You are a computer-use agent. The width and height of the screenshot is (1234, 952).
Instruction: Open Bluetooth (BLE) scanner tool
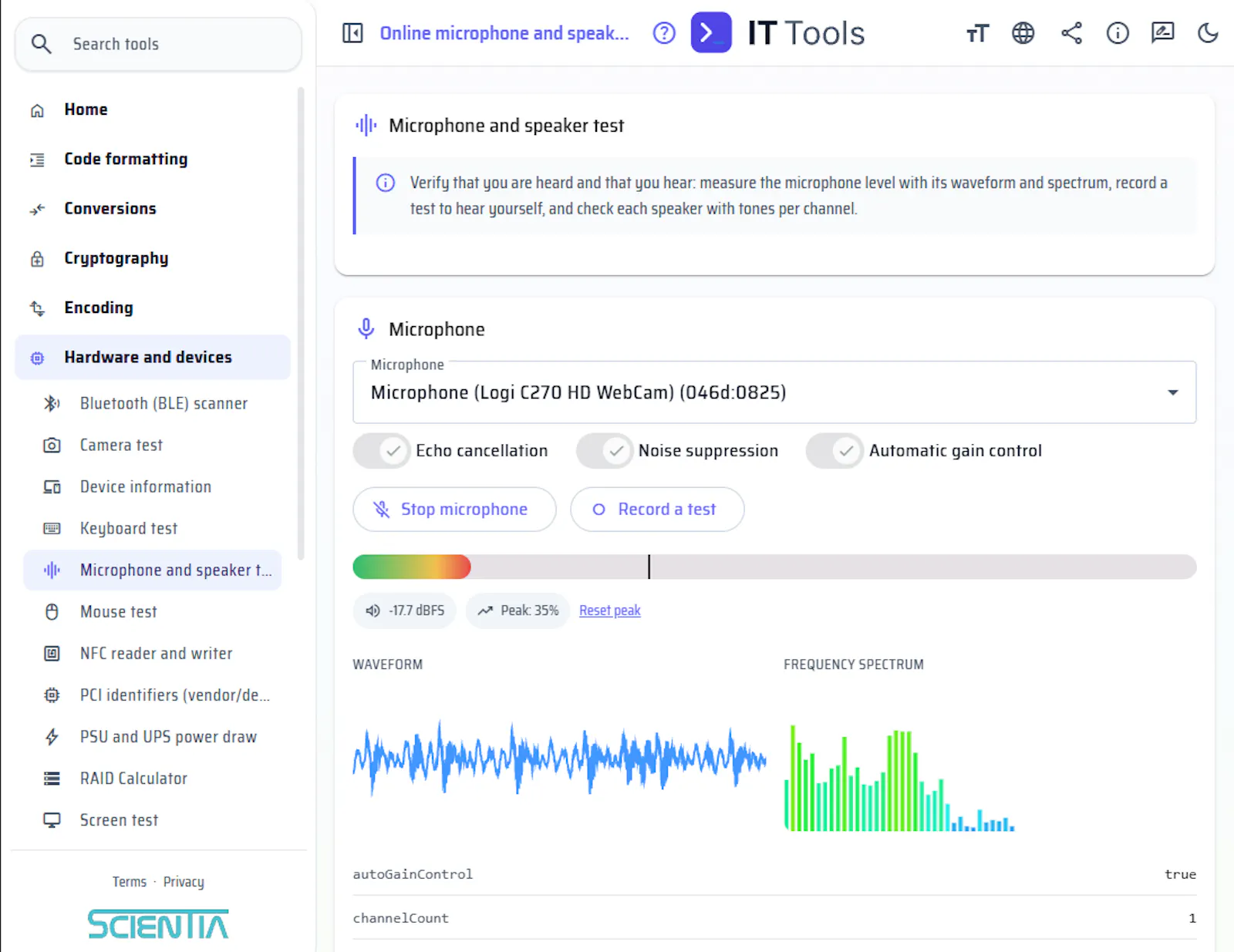(x=153, y=403)
